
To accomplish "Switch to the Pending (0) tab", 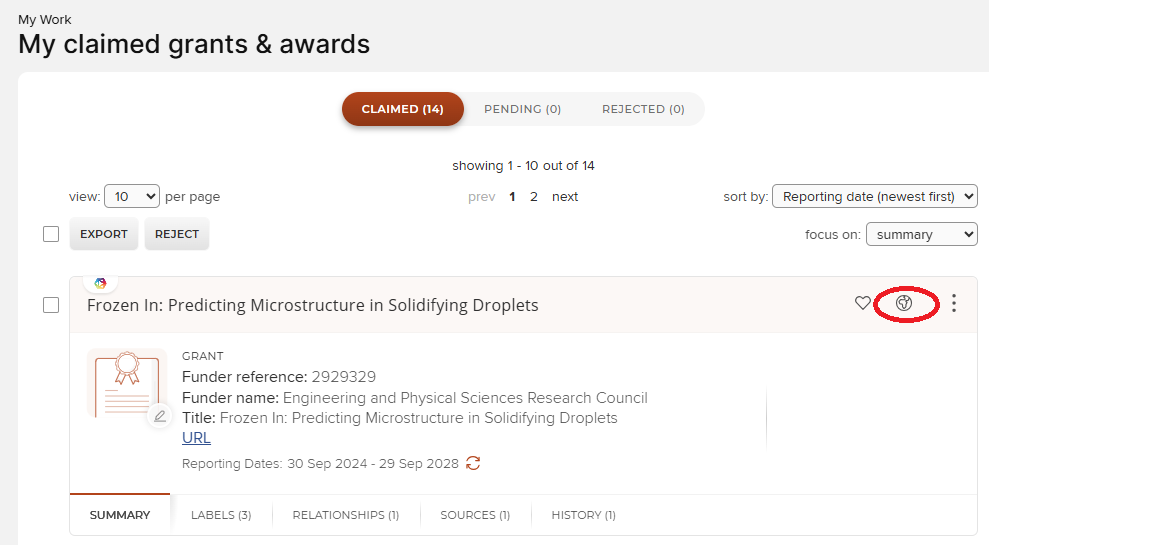I will 522,109.
